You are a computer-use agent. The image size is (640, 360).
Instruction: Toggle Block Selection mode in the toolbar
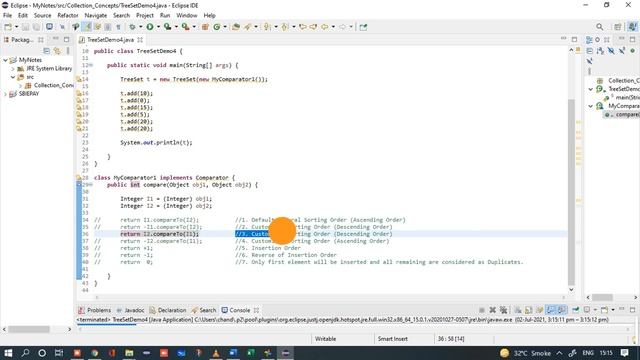pos(107,27)
